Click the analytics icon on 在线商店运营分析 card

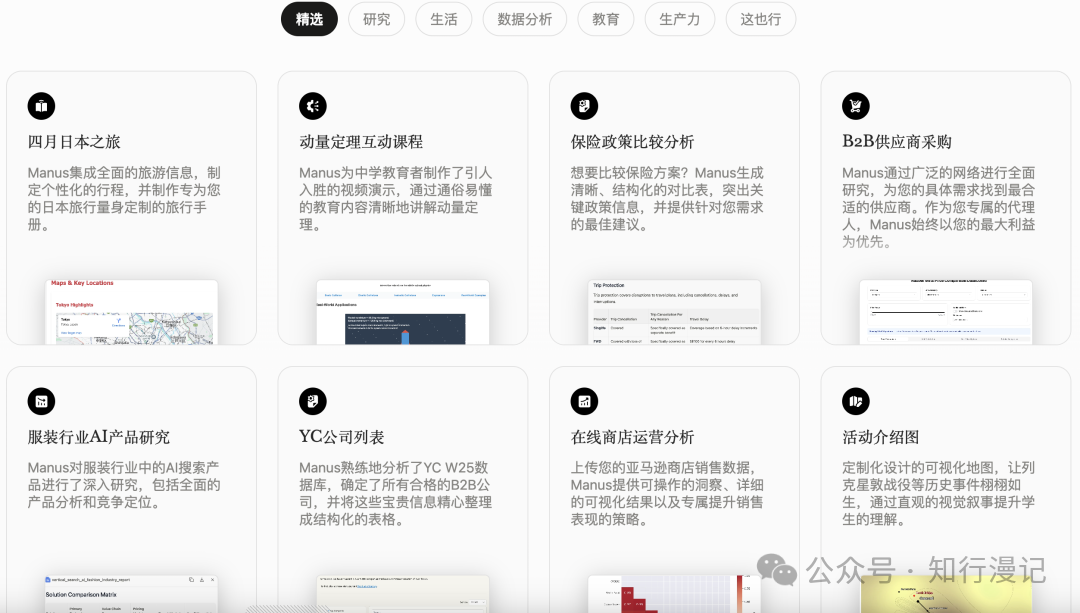coord(584,402)
